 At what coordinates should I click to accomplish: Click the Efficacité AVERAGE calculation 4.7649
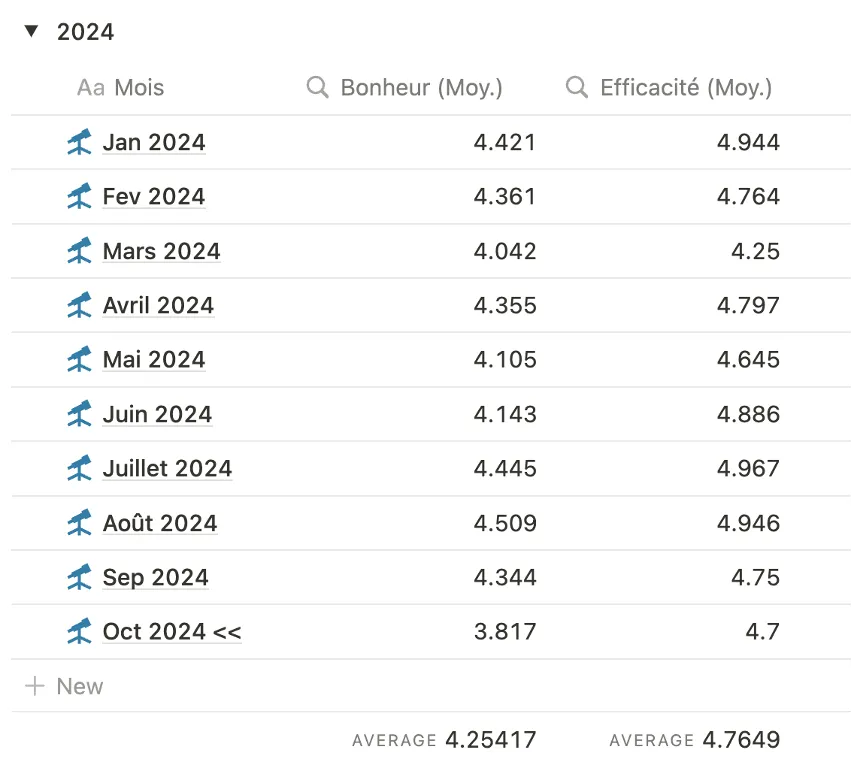[695, 740]
